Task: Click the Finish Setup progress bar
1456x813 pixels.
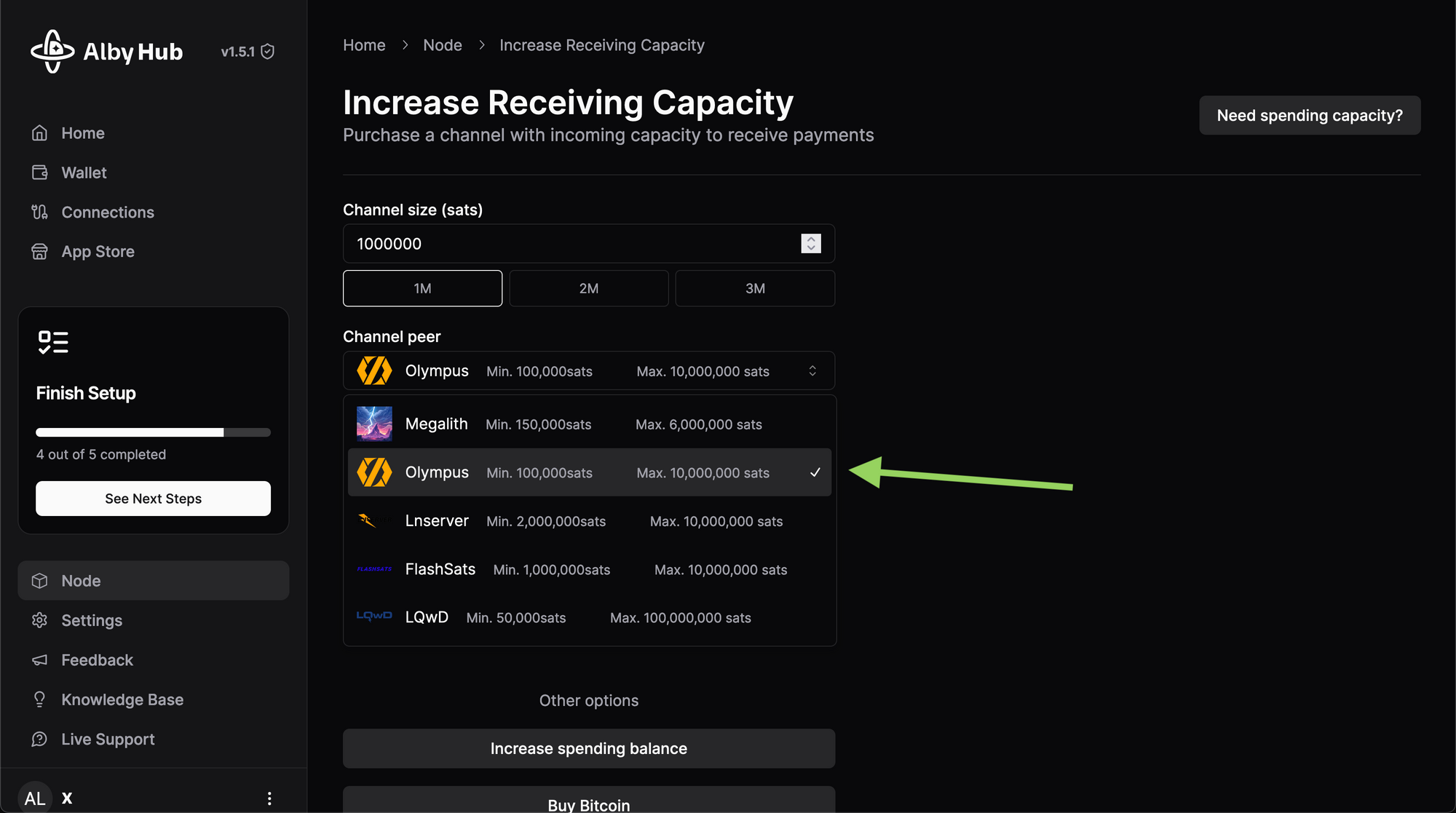Action: (x=153, y=432)
